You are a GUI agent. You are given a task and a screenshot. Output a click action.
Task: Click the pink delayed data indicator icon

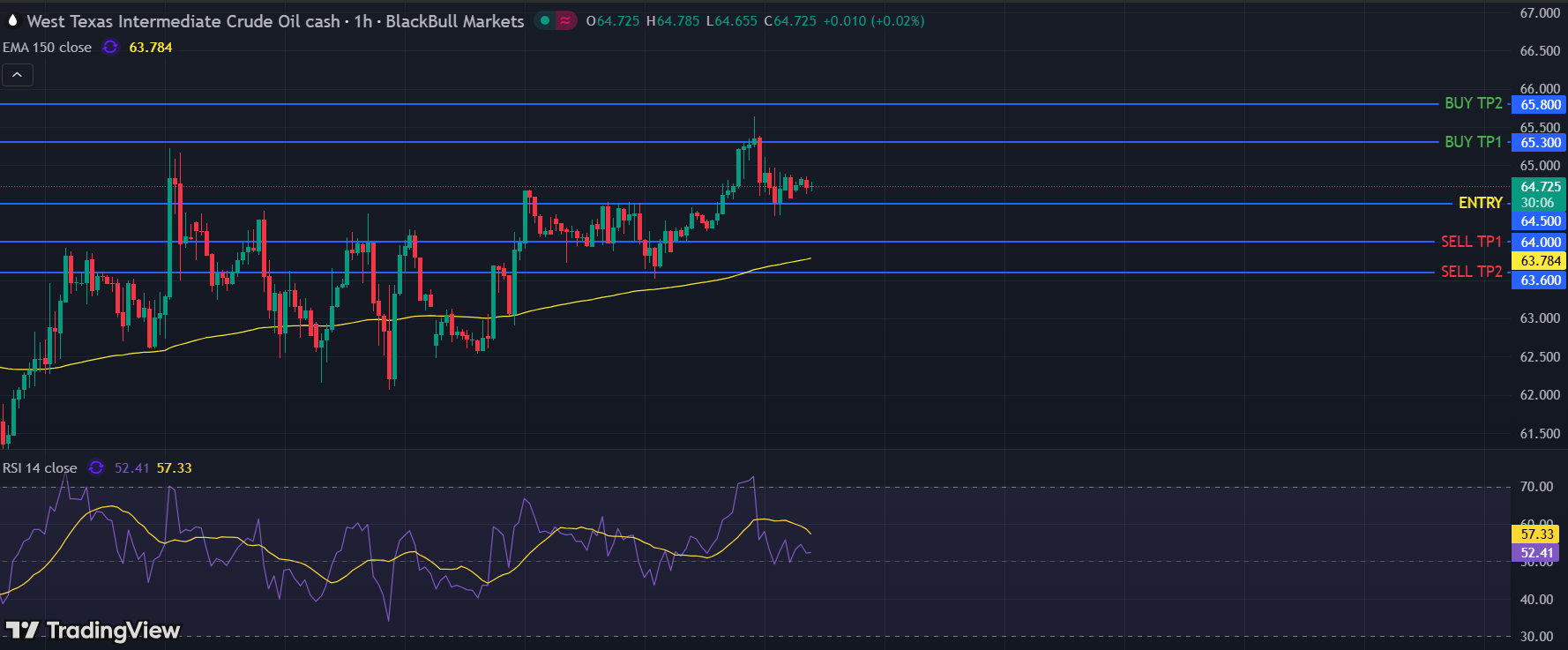point(564,20)
